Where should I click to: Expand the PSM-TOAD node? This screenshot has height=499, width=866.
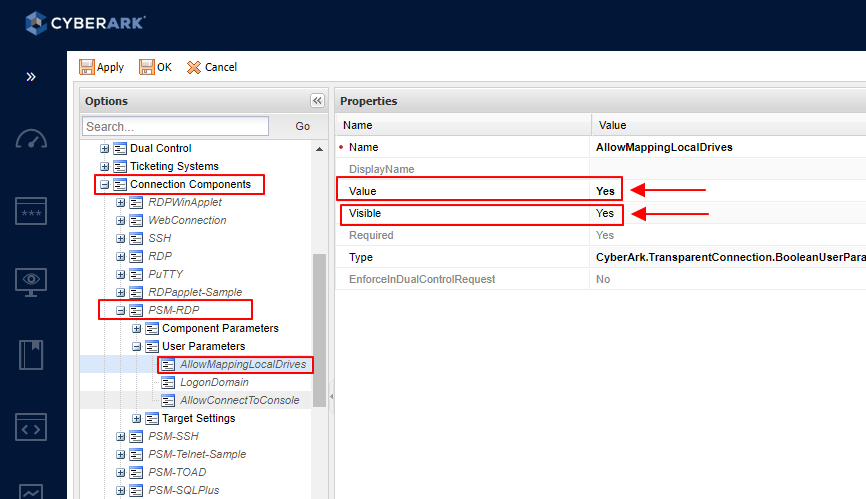(120, 473)
